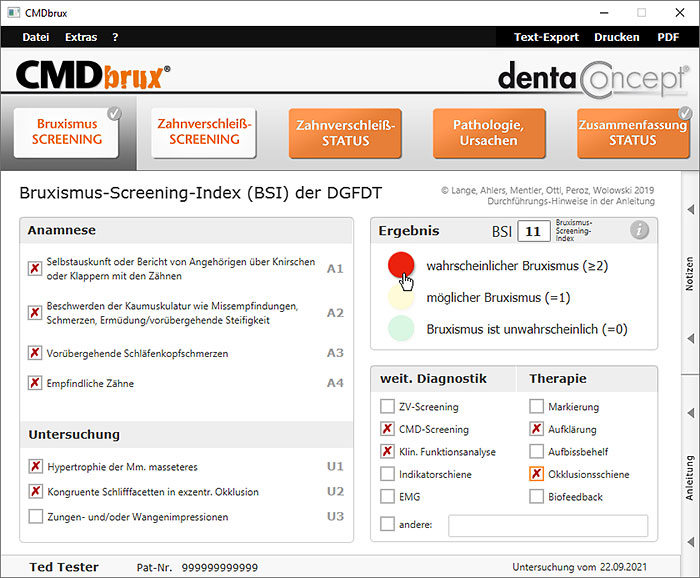
Task: Uncheck Klin. Funktionsanalyse checkbox
Action: pos(387,451)
